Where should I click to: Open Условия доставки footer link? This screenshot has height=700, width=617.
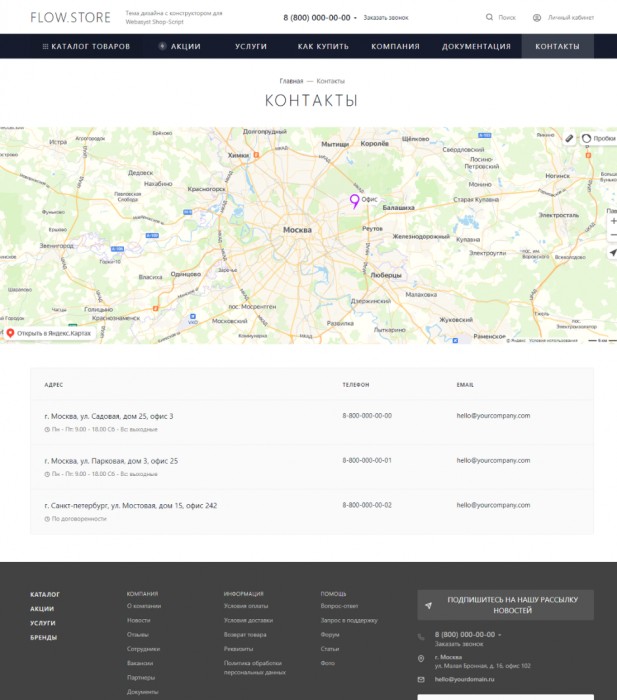point(248,620)
